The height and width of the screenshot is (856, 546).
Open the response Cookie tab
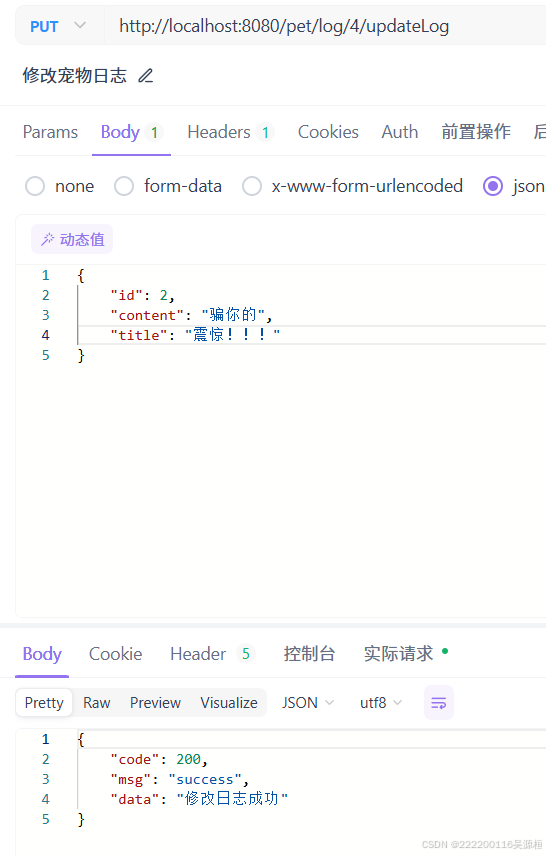(115, 654)
